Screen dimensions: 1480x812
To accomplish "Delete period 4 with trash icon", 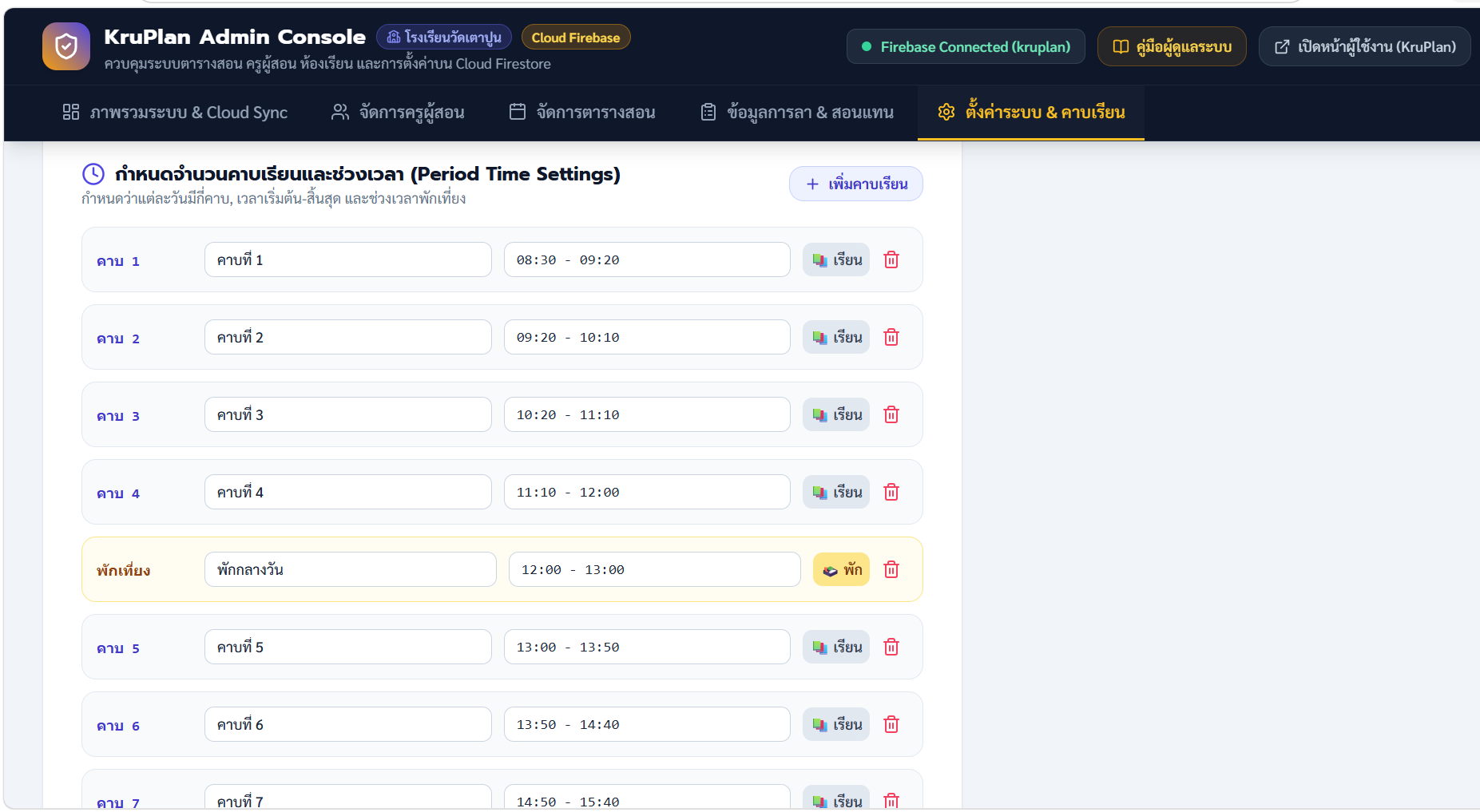I will [x=891, y=492].
